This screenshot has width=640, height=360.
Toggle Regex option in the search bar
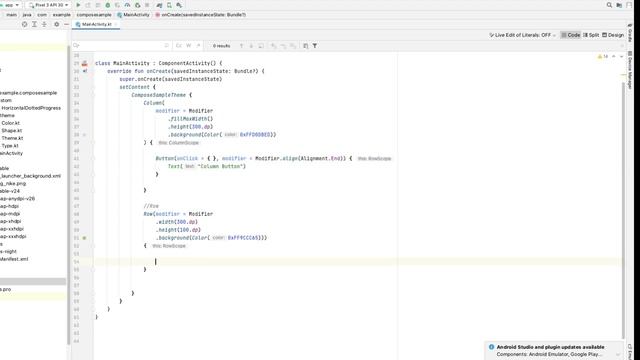(x=198, y=46)
